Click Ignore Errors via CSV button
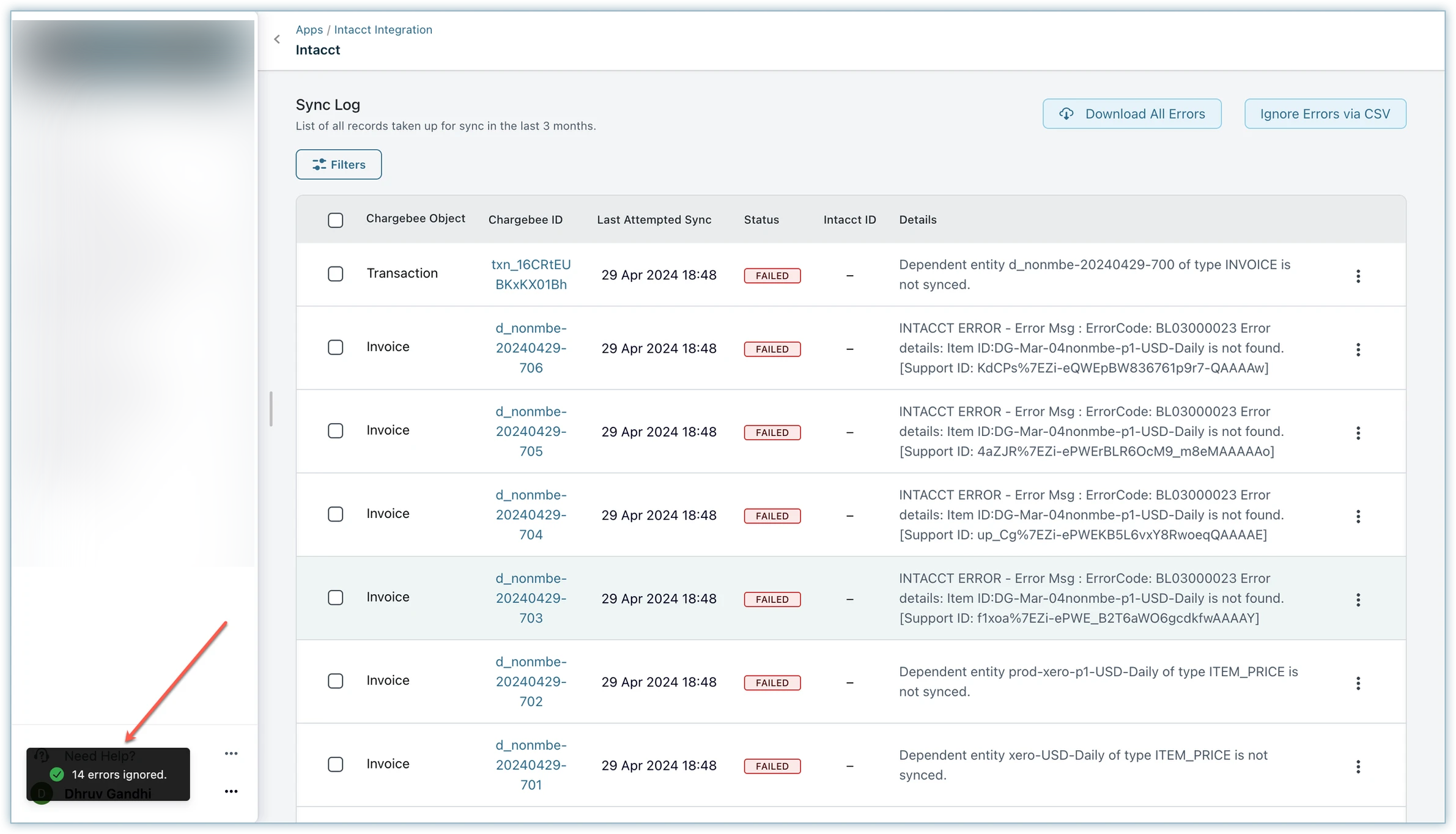The width and height of the screenshot is (1456, 834). (x=1325, y=114)
